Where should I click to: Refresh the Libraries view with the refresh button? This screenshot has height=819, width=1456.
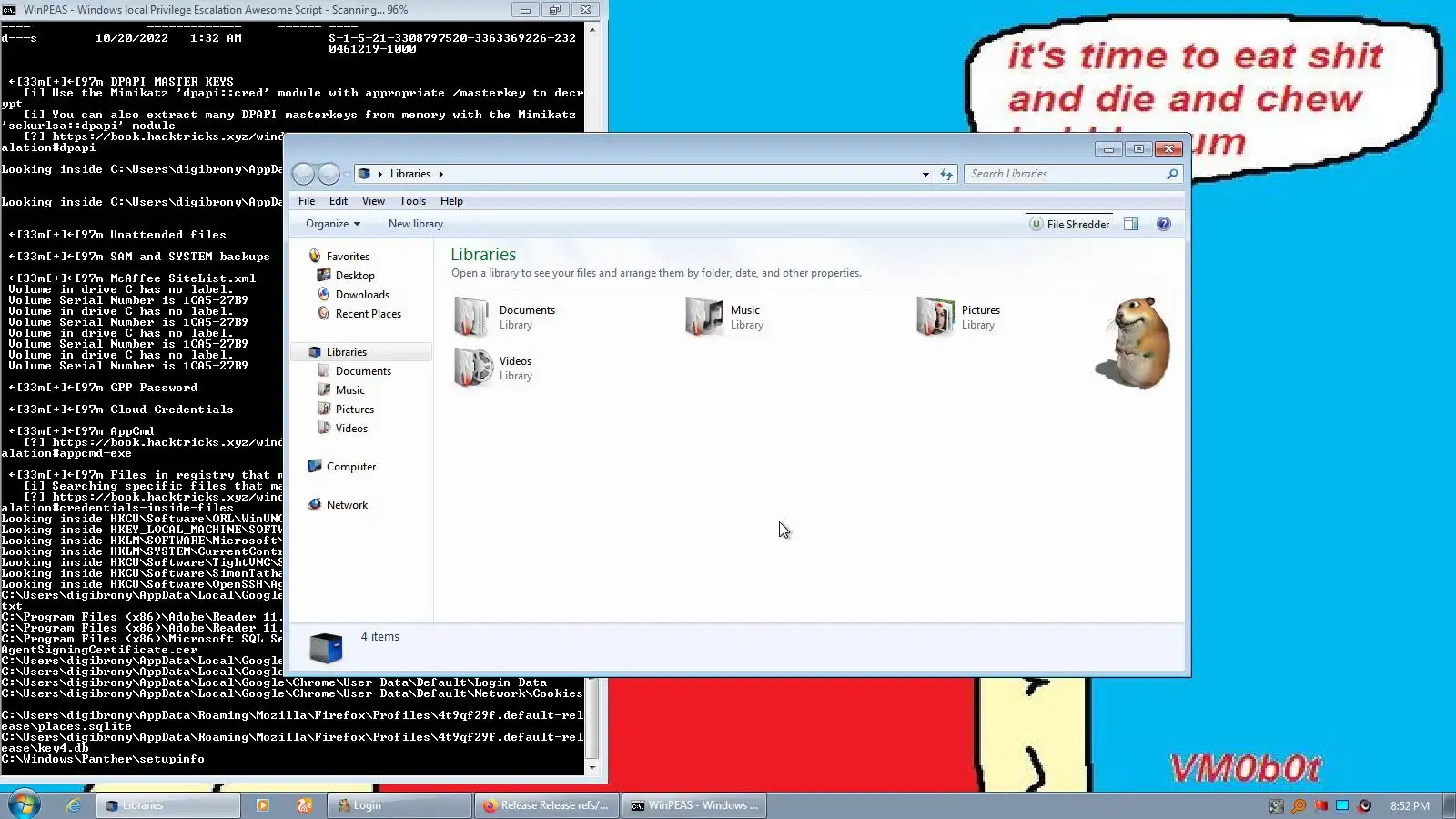click(946, 174)
